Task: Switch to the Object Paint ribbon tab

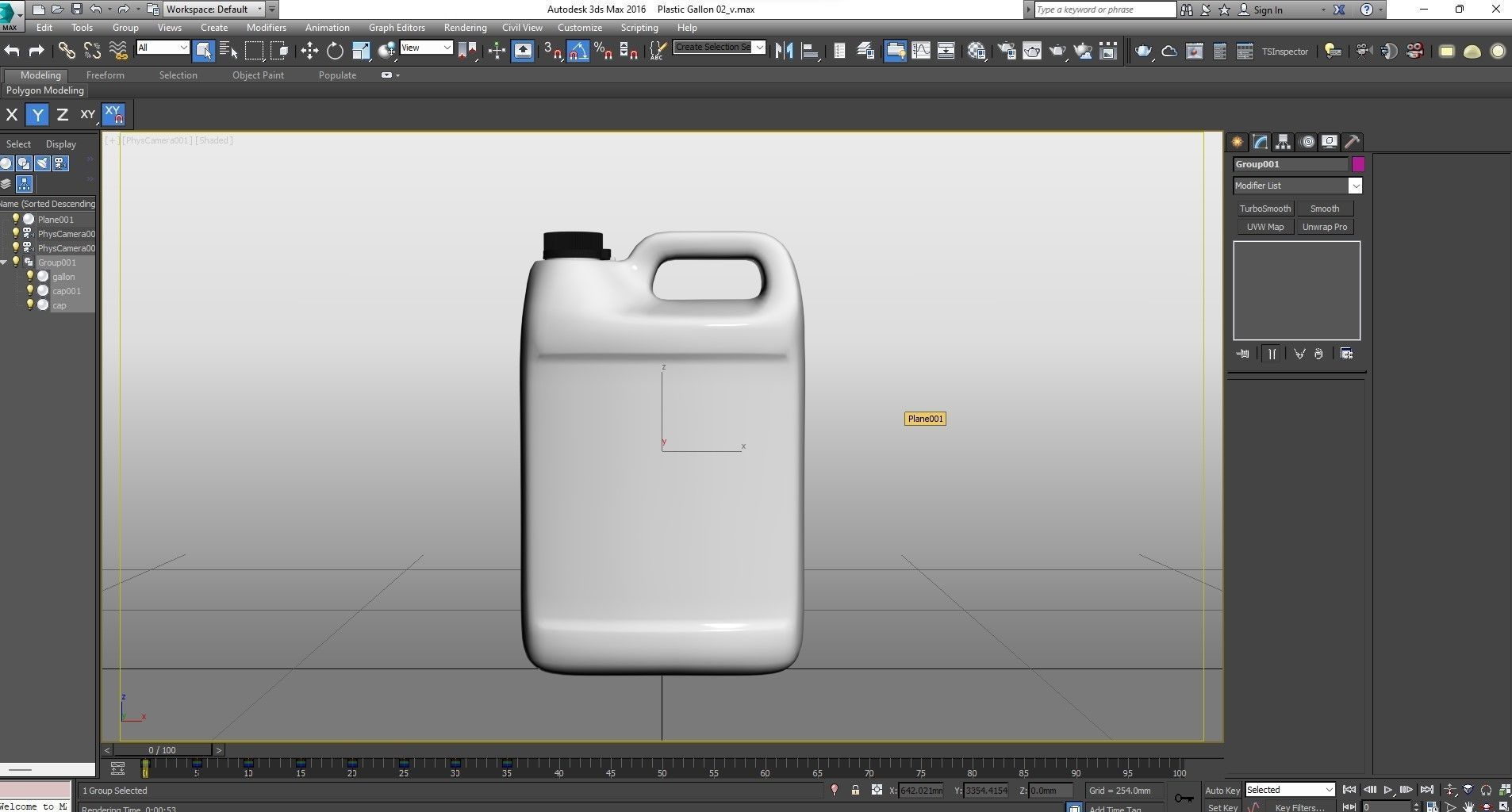Action: (258, 75)
